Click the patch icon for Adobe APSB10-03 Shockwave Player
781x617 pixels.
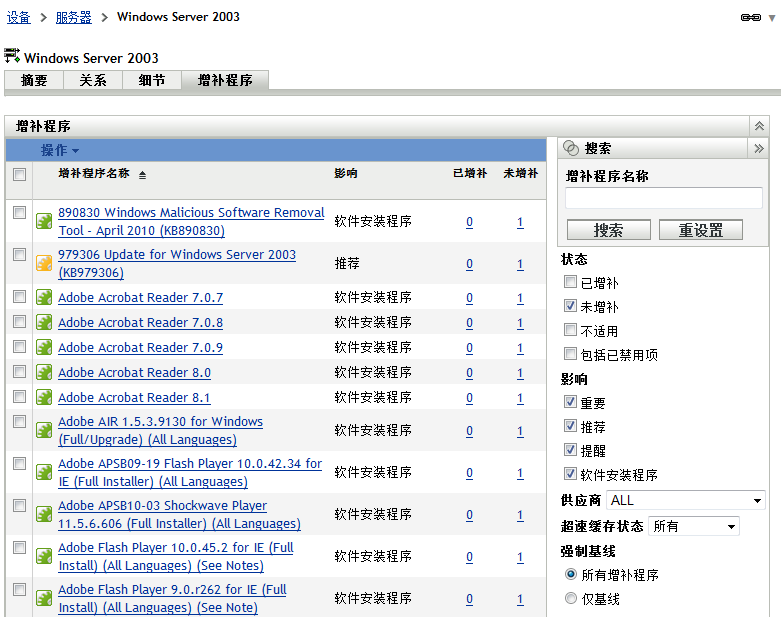coord(44,514)
